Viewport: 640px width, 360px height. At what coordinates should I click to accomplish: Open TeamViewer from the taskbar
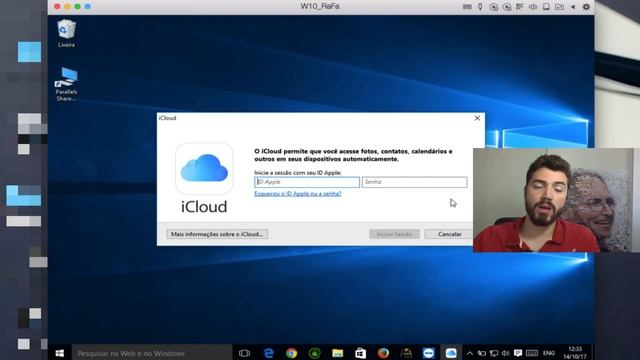click(429, 353)
